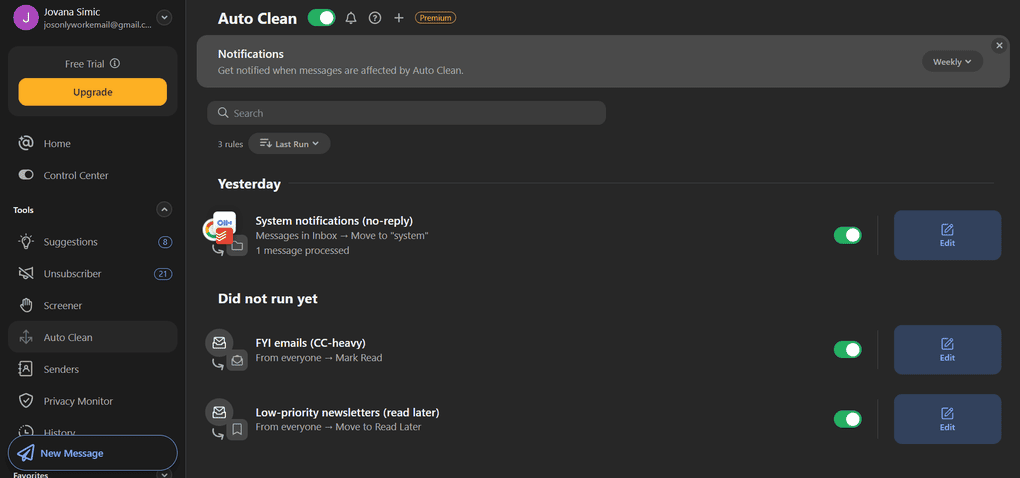1020x478 pixels.
Task: Click the Premium badge
Action: click(435, 18)
